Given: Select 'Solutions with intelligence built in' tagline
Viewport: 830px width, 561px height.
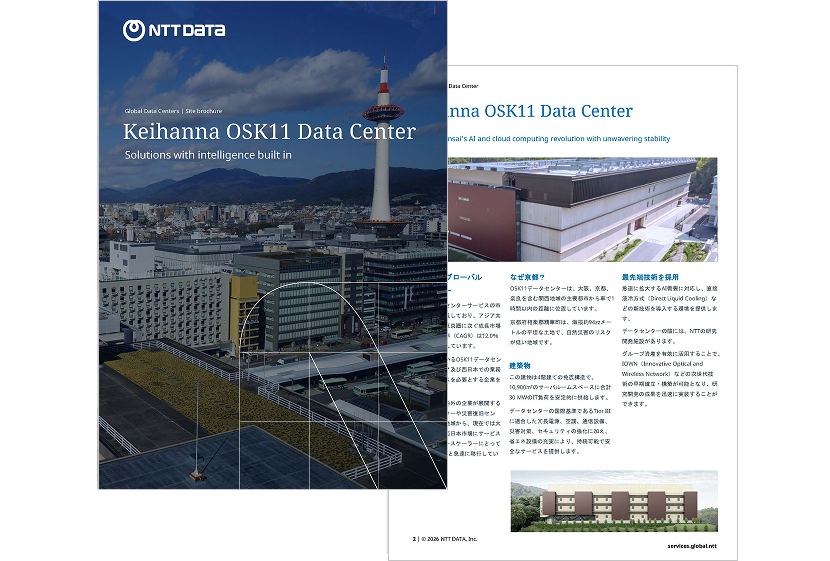Looking at the screenshot, I should [207, 155].
